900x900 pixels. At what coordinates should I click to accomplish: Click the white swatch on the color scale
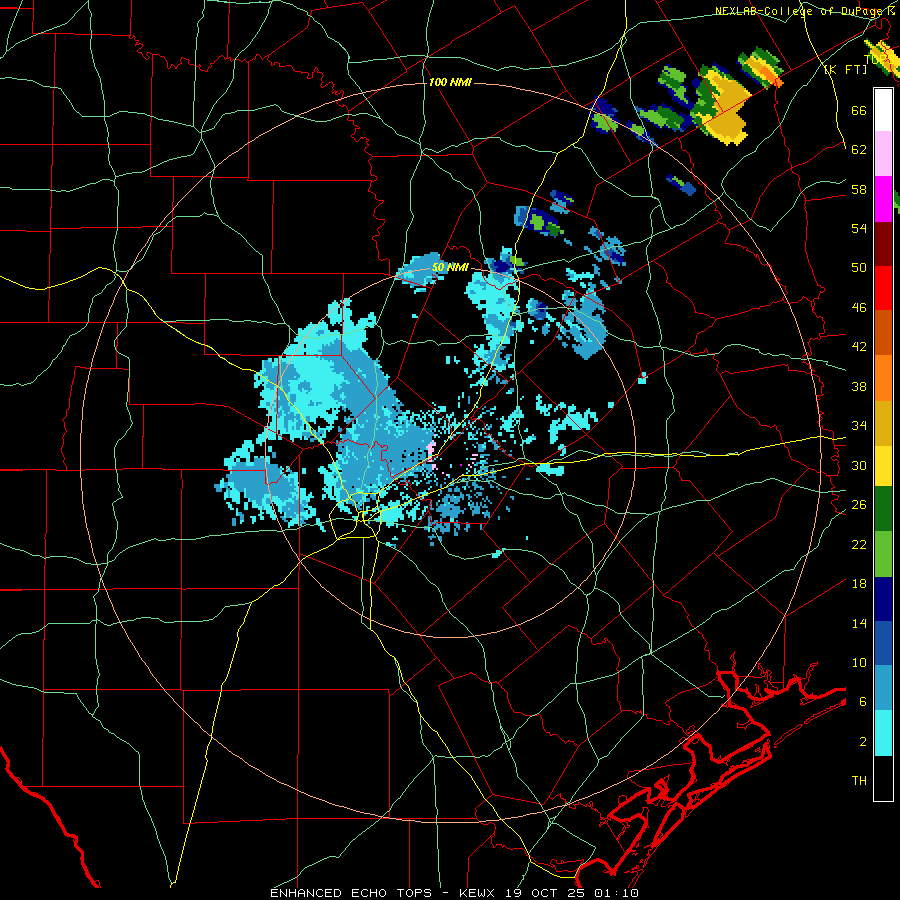[883, 110]
